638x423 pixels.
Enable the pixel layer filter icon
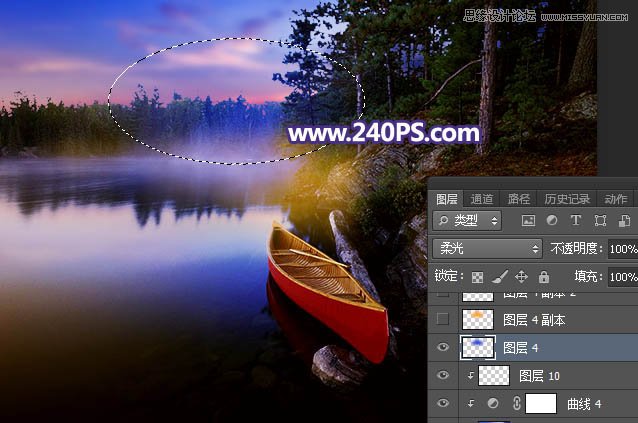click(x=528, y=220)
